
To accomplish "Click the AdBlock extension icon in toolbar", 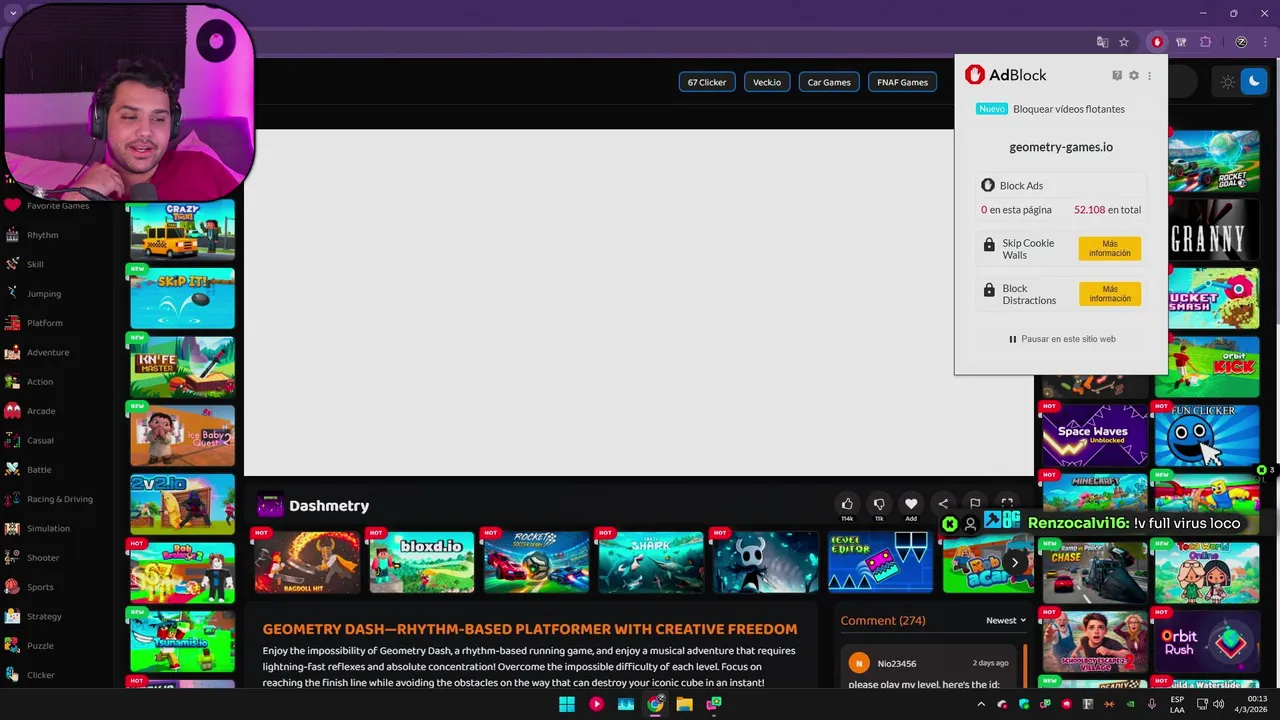I will (x=1157, y=42).
